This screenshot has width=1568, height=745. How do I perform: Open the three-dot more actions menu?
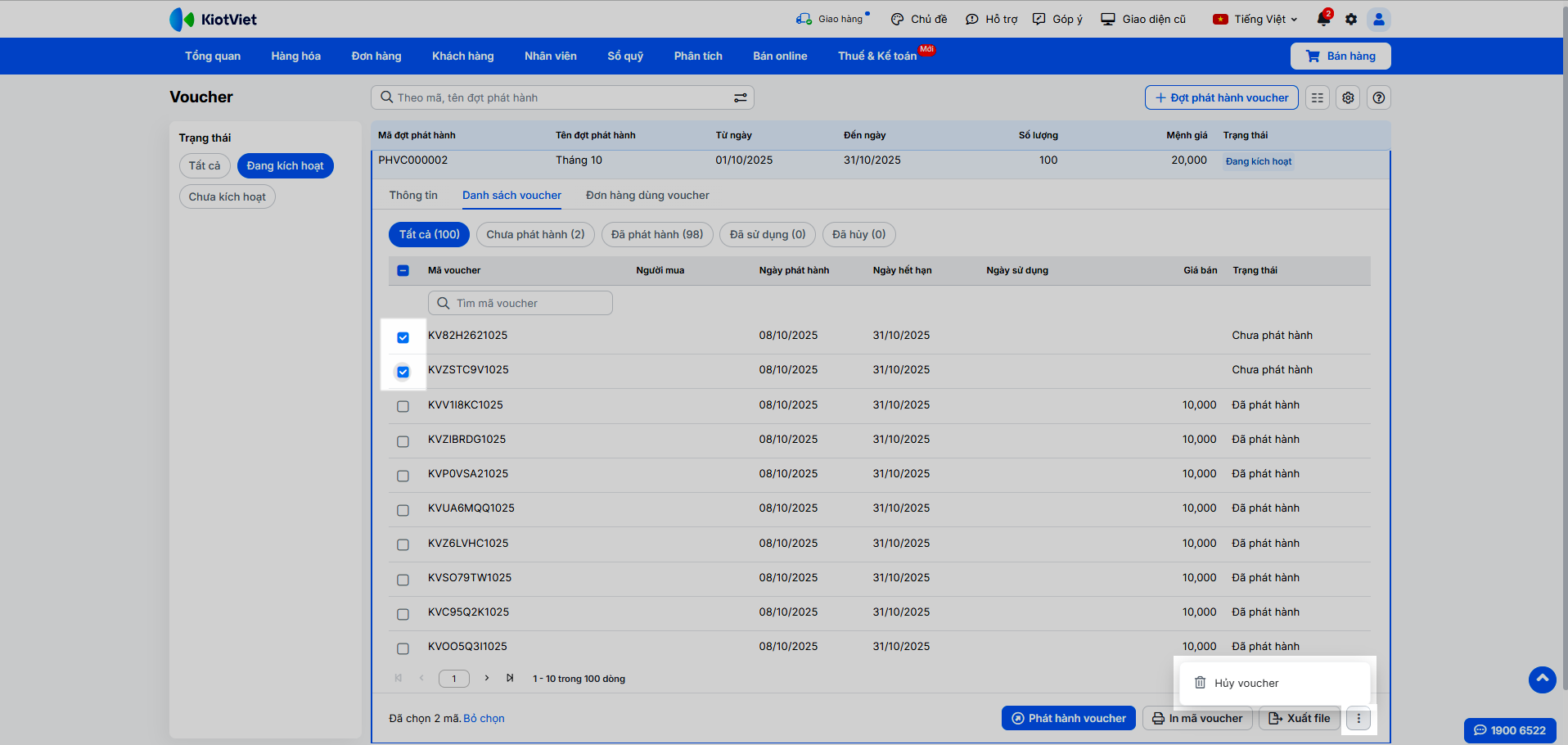point(1358,718)
